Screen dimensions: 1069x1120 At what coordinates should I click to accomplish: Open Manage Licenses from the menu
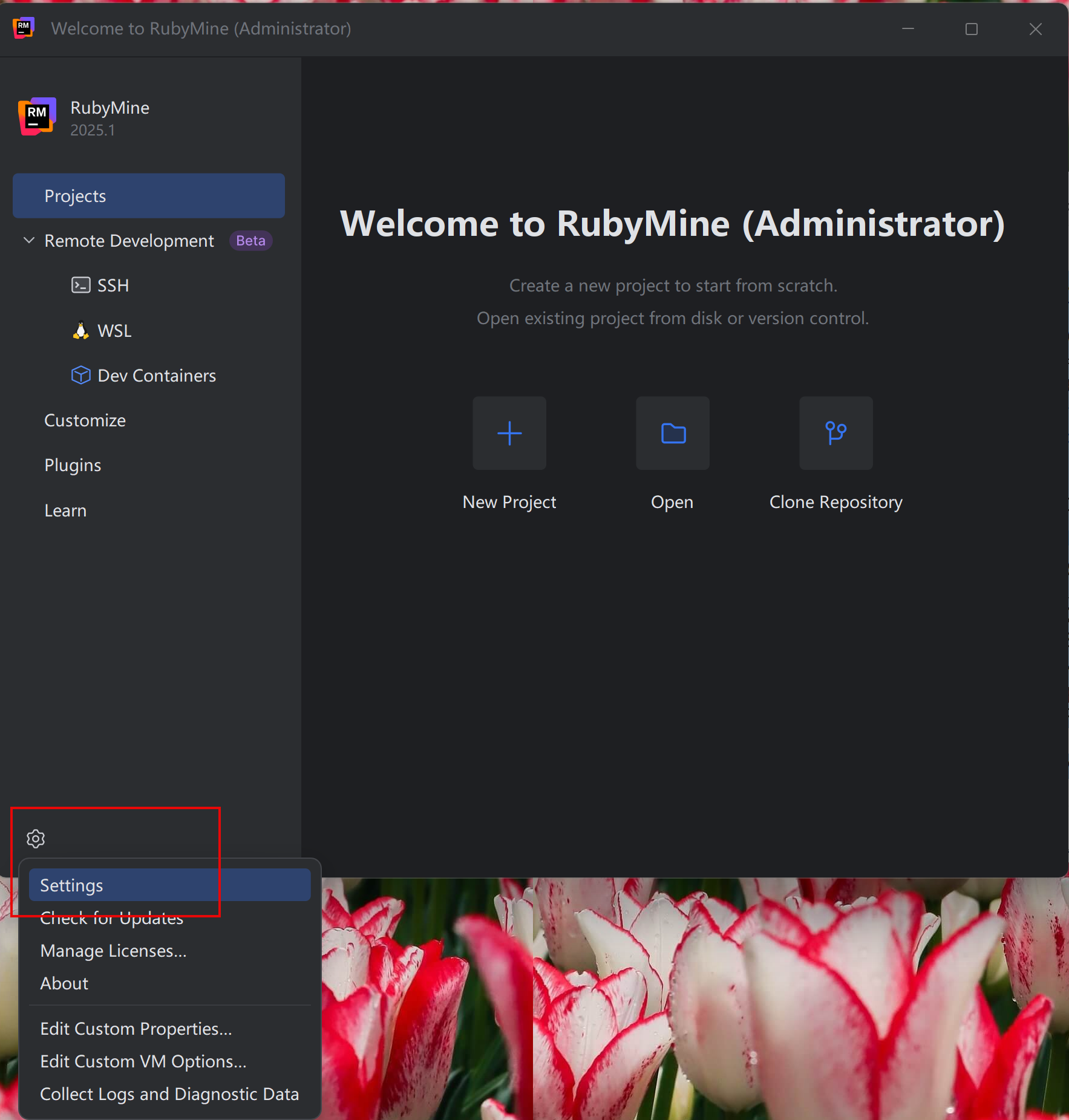pyautogui.click(x=113, y=951)
